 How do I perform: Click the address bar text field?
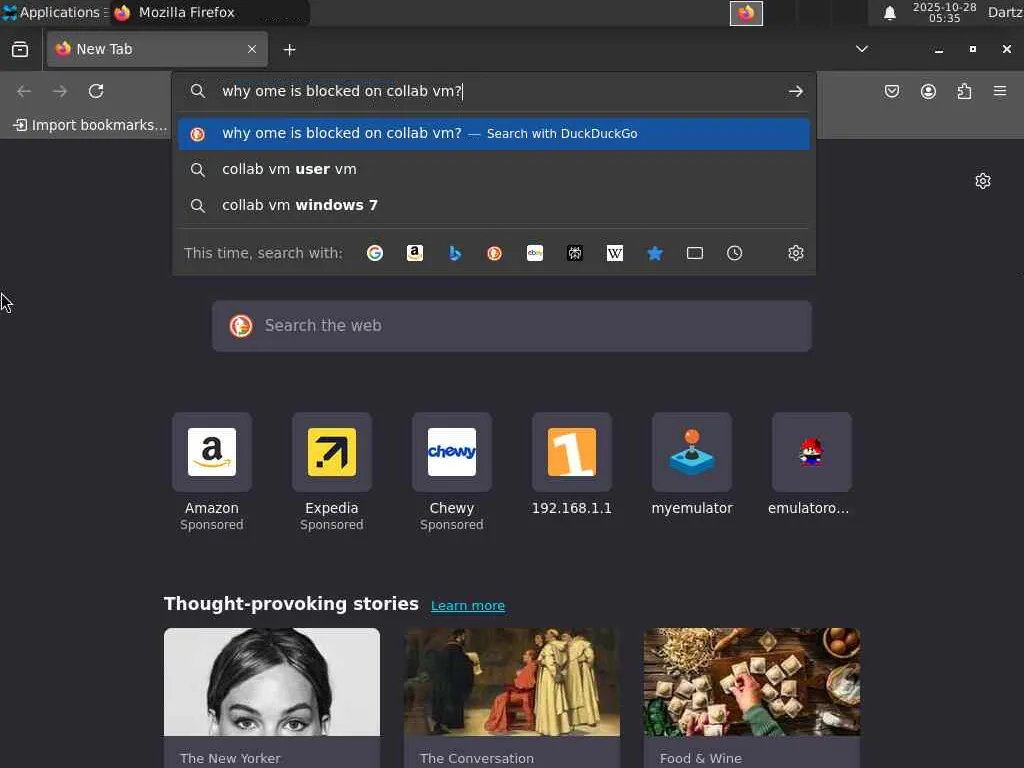pyautogui.click(x=496, y=91)
